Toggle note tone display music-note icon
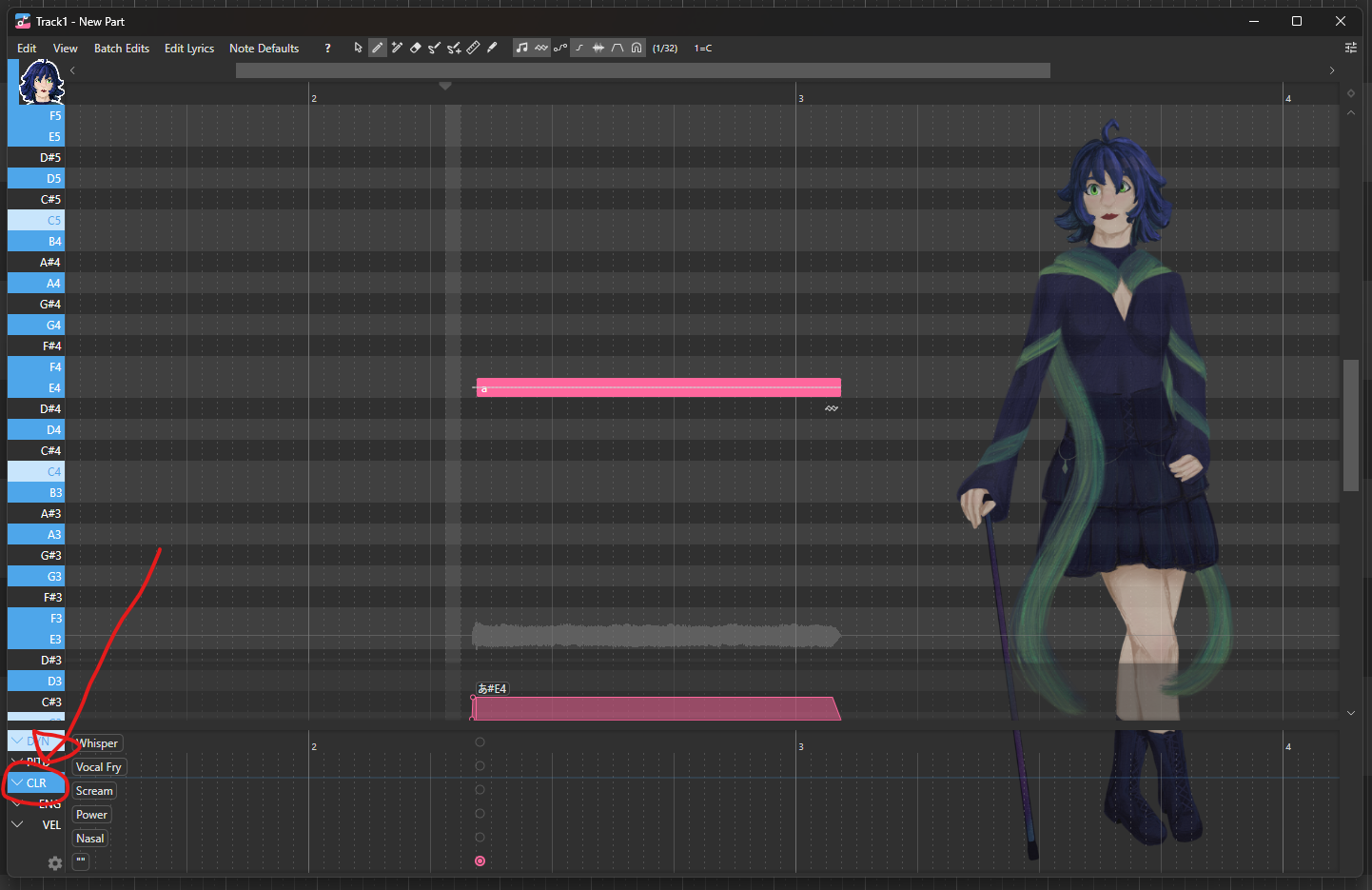 click(522, 48)
